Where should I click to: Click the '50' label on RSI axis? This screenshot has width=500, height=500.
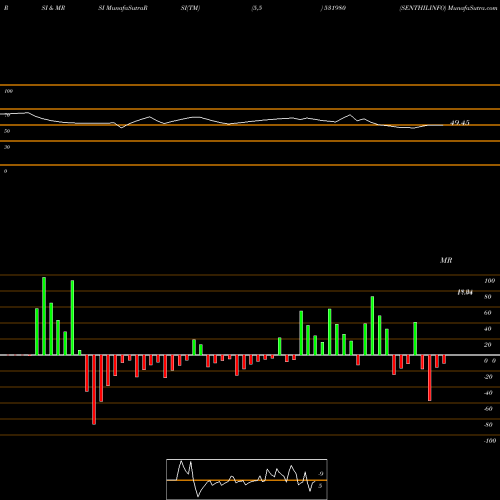(7, 131)
